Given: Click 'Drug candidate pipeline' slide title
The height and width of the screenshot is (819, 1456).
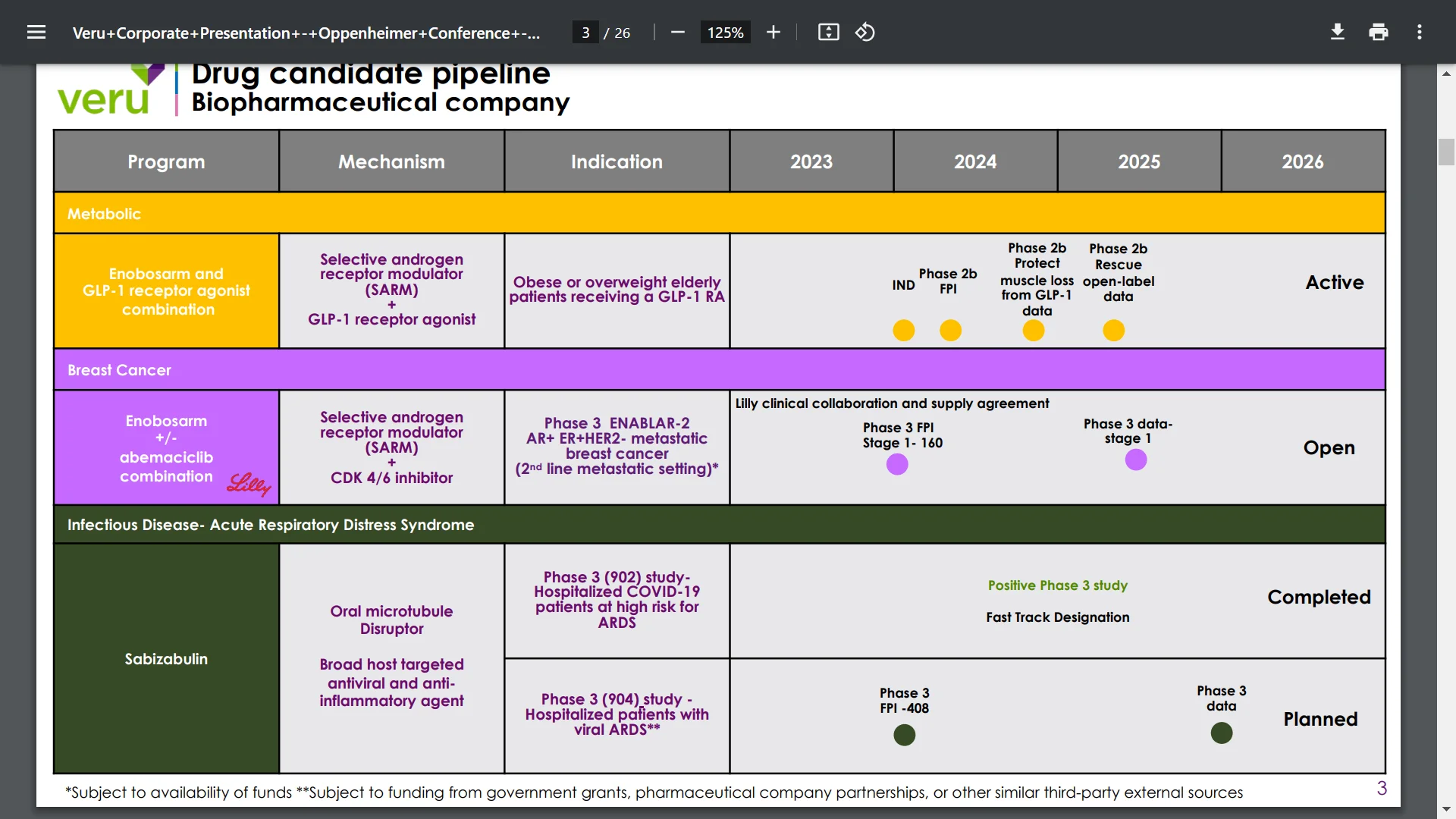Looking at the screenshot, I should (371, 74).
